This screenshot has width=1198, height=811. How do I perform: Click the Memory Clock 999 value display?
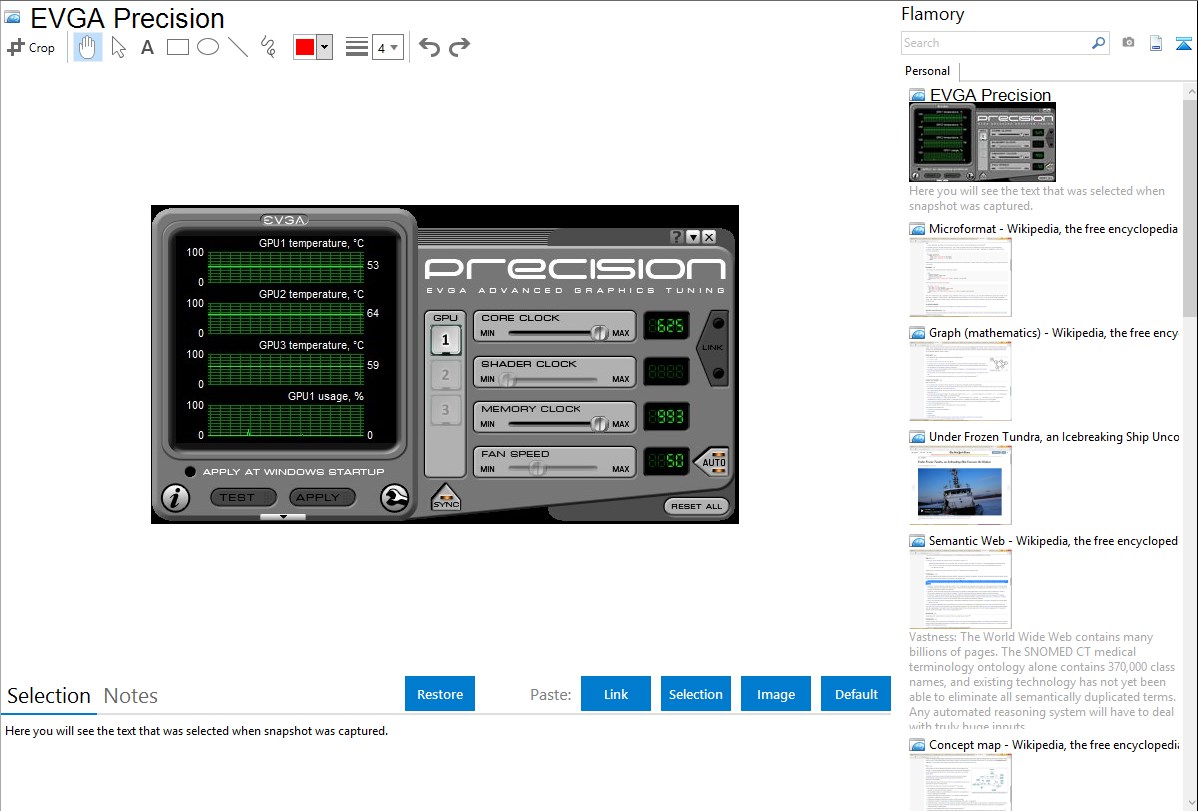(667, 417)
